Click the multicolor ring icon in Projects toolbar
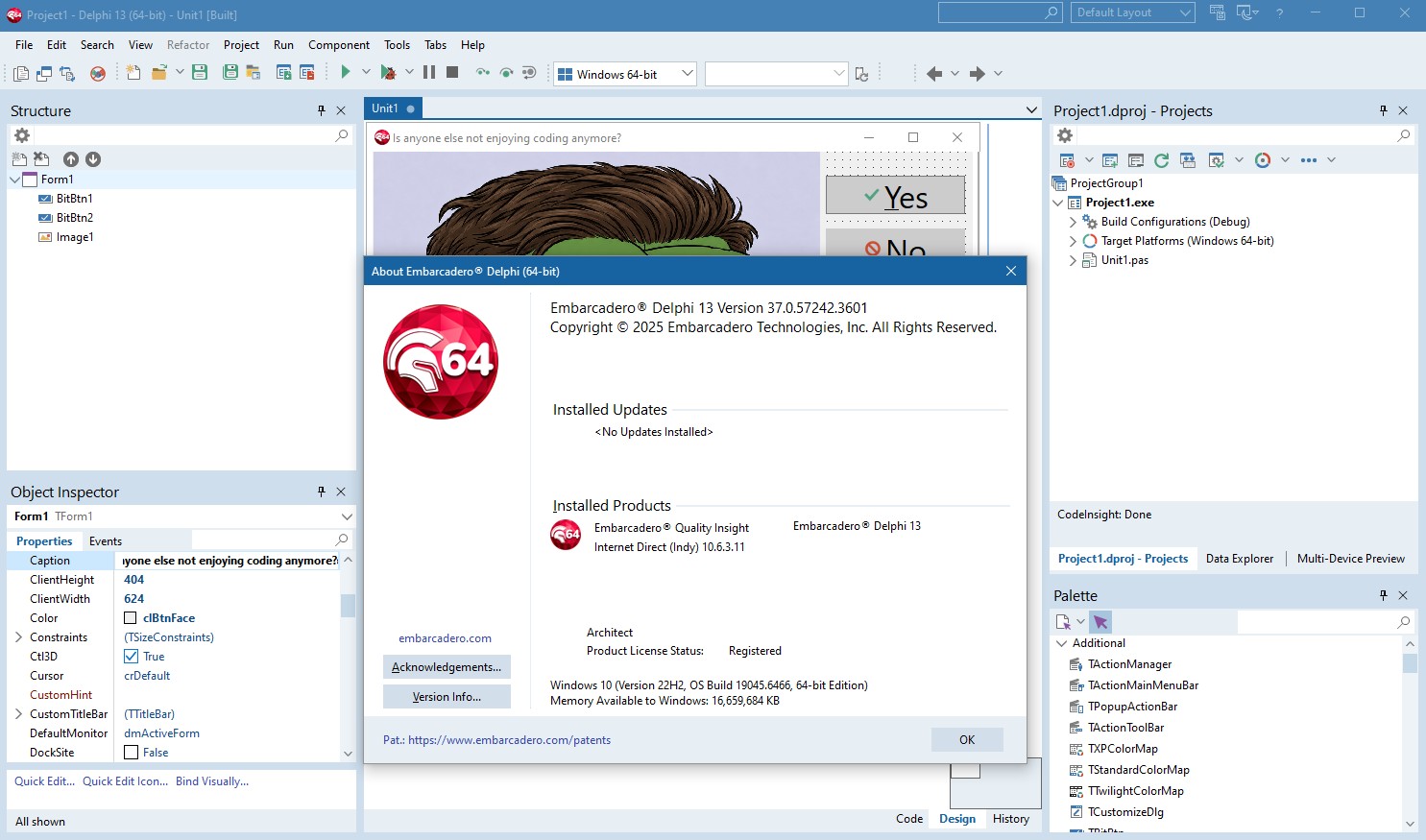The width and height of the screenshot is (1426, 840). [1263, 160]
